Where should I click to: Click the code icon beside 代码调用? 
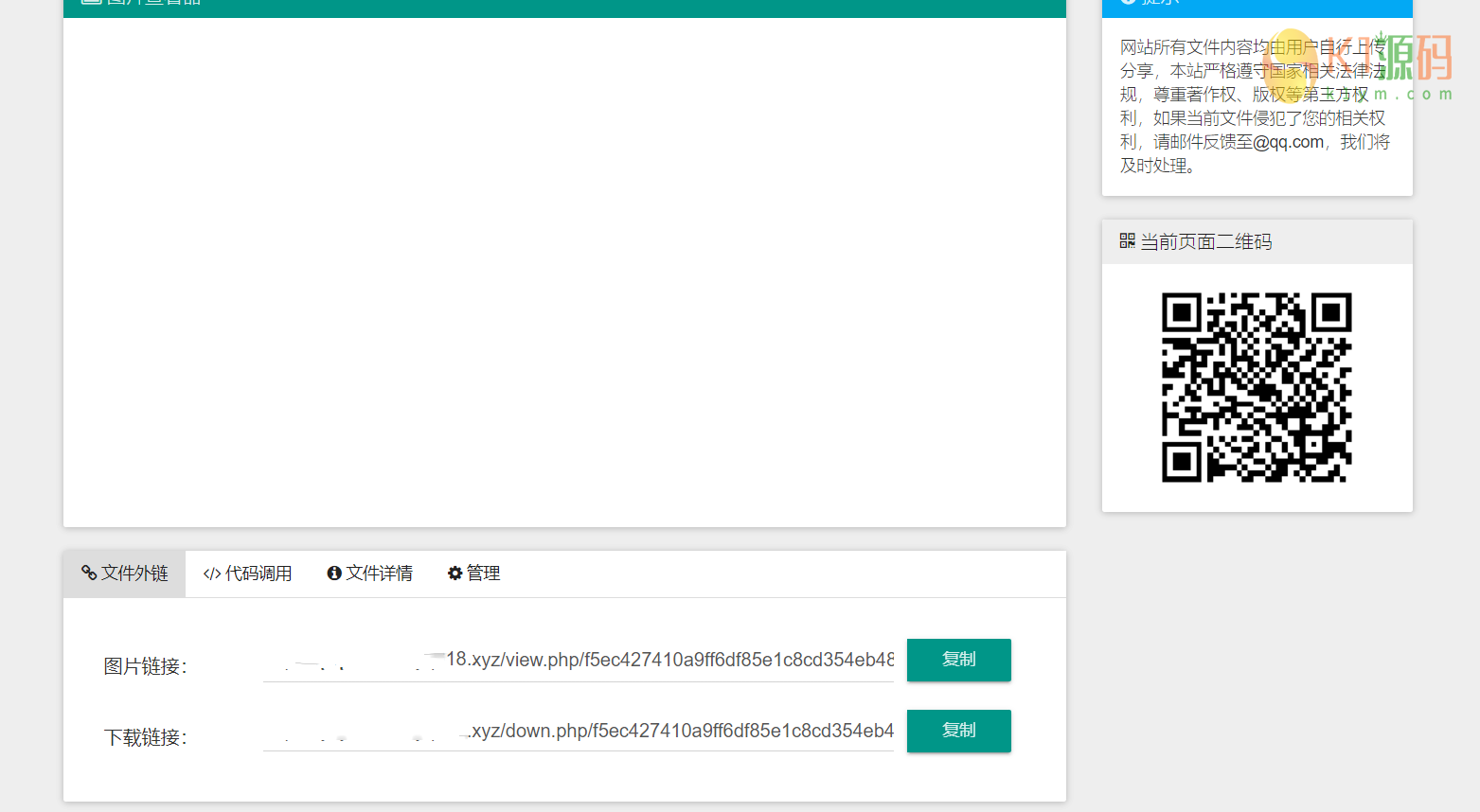212,574
